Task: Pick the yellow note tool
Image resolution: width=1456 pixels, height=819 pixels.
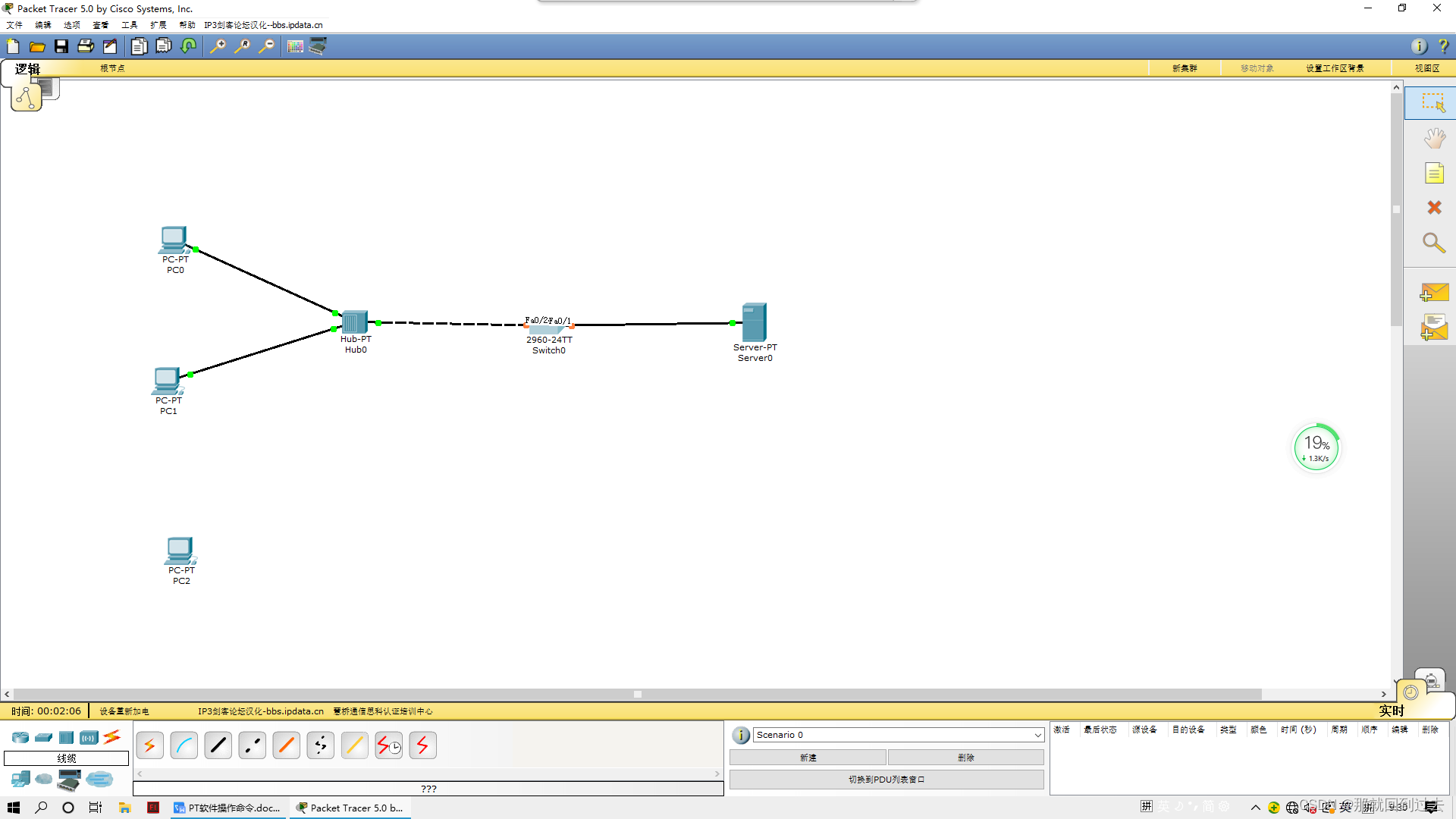Action: (x=1433, y=174)
